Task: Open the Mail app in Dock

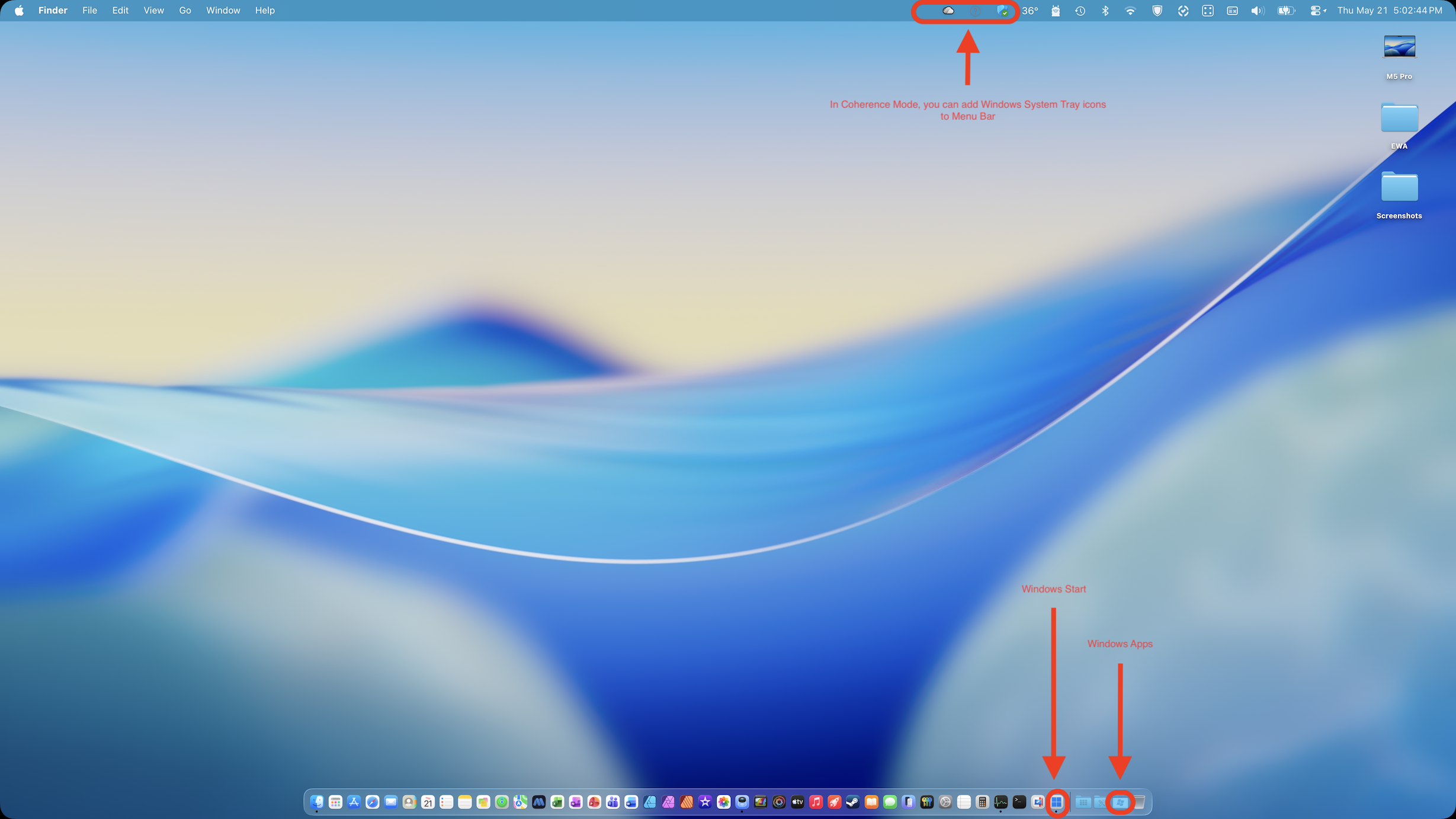Action: pyautogui.click(x=391, y=802)
